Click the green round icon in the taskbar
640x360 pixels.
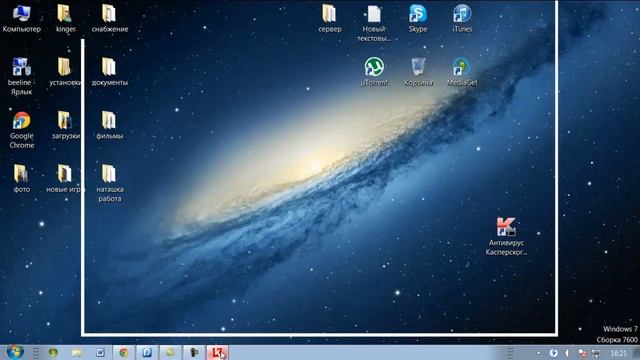(x=53, y=352)
